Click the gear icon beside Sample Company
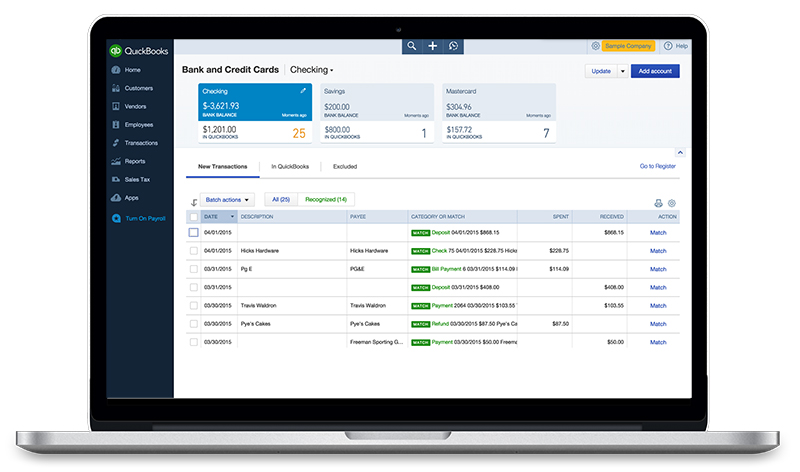Viewport: 800px width, 472px height. point(595,46)
